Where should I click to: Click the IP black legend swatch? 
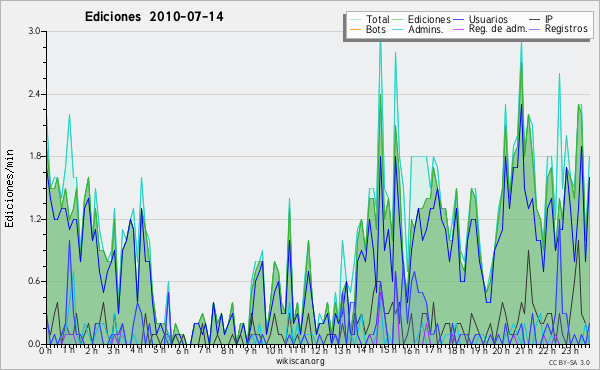(535, 20)
